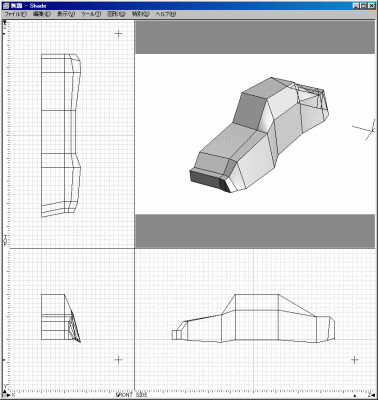Image resolution: width=378 pixels, height=400 pixels.
Task: Click the viewport divider intersection point
Action: tap(135, 248)
